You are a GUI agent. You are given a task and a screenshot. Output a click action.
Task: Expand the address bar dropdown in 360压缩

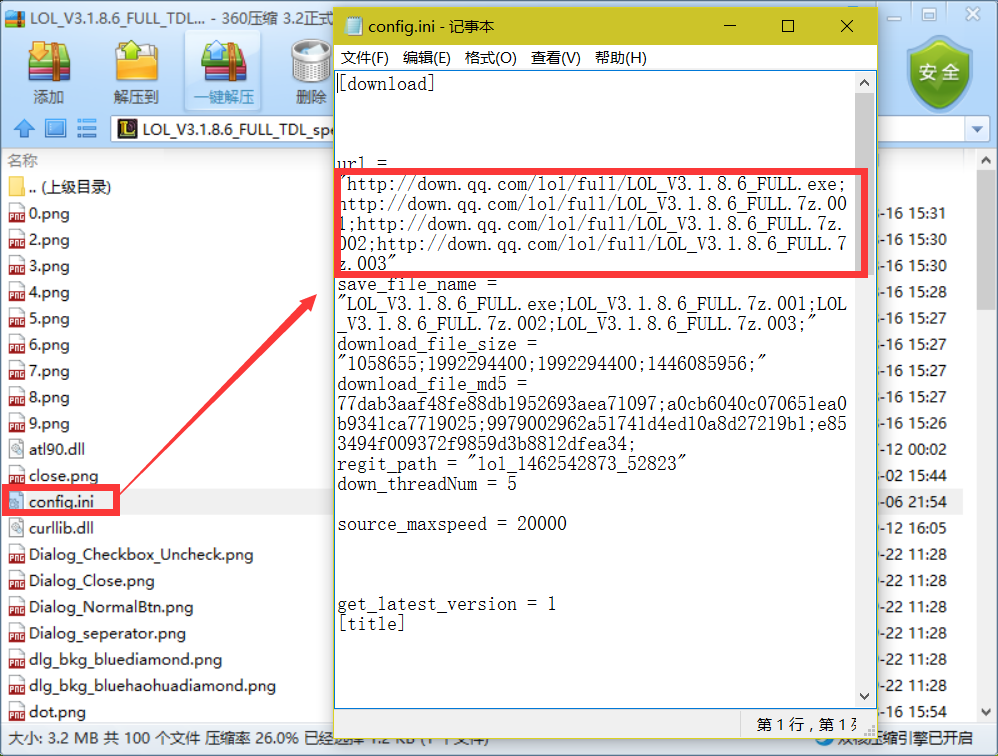tap(977, 130)
